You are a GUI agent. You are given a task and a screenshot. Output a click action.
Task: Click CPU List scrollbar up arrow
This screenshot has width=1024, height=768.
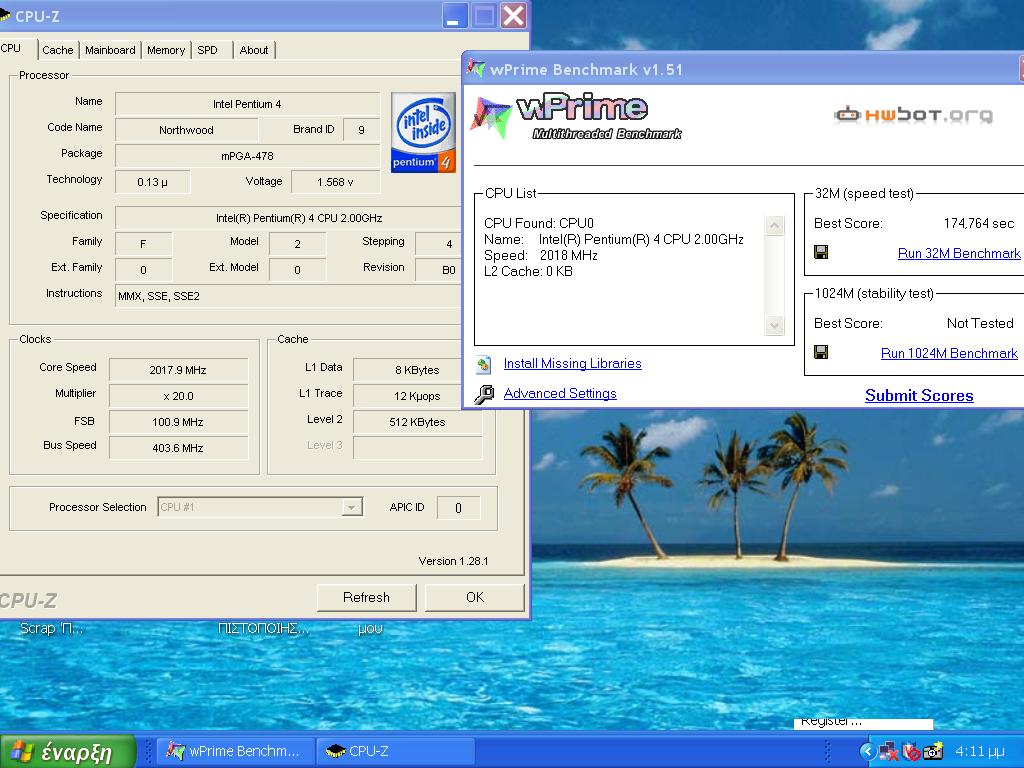pos(775,226)
